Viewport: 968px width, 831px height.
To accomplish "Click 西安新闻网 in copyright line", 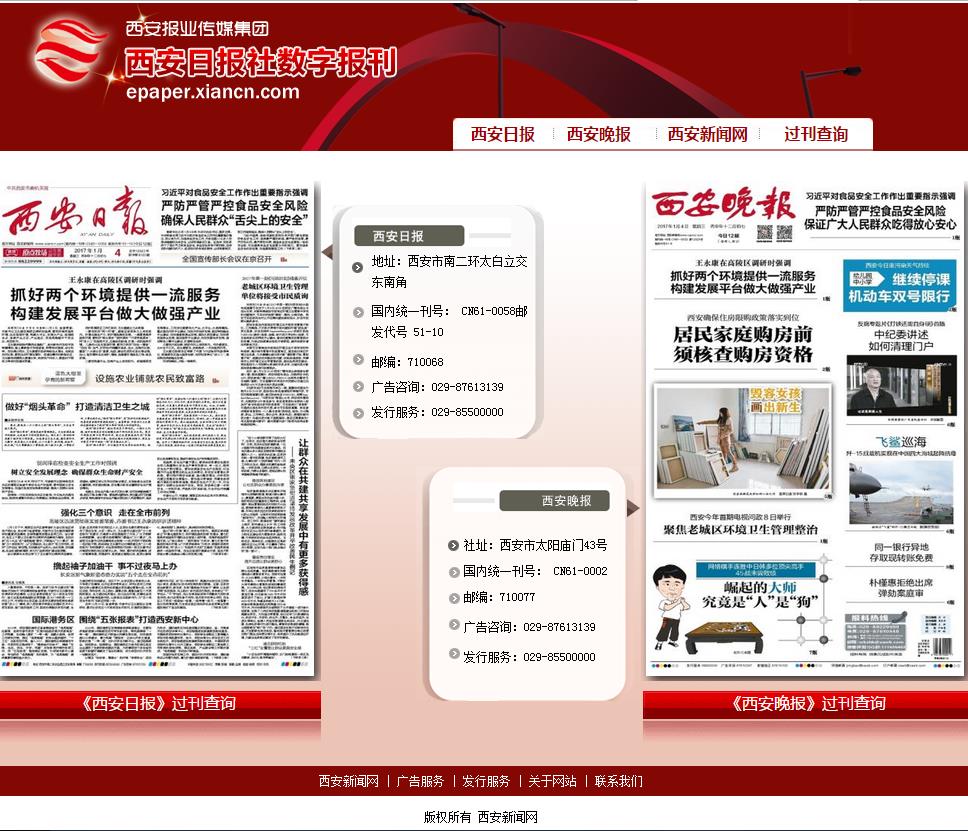I will [507, 817].
